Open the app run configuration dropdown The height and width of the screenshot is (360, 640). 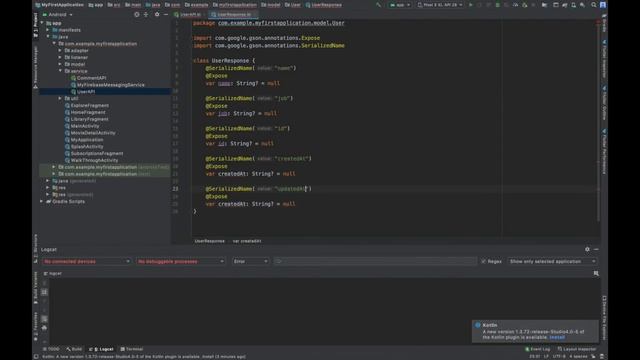tap(400, 5)
